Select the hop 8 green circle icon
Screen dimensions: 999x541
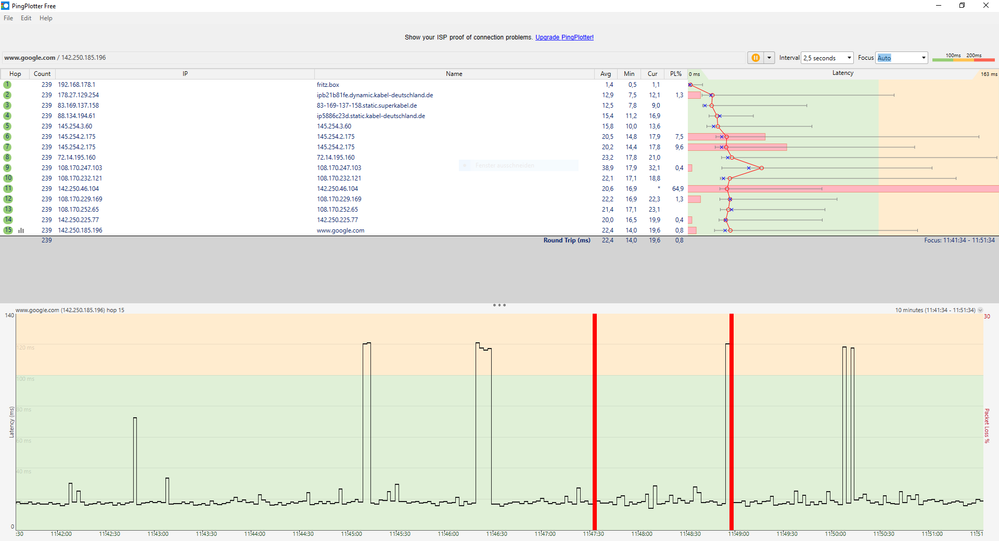[8, 157]
